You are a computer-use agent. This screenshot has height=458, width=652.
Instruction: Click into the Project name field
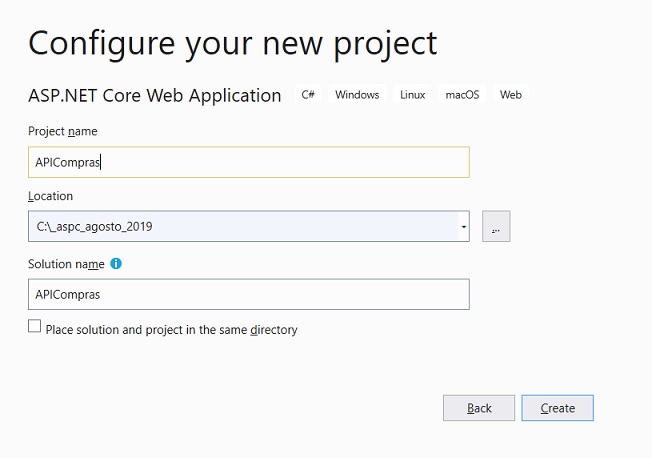(249, 162)
